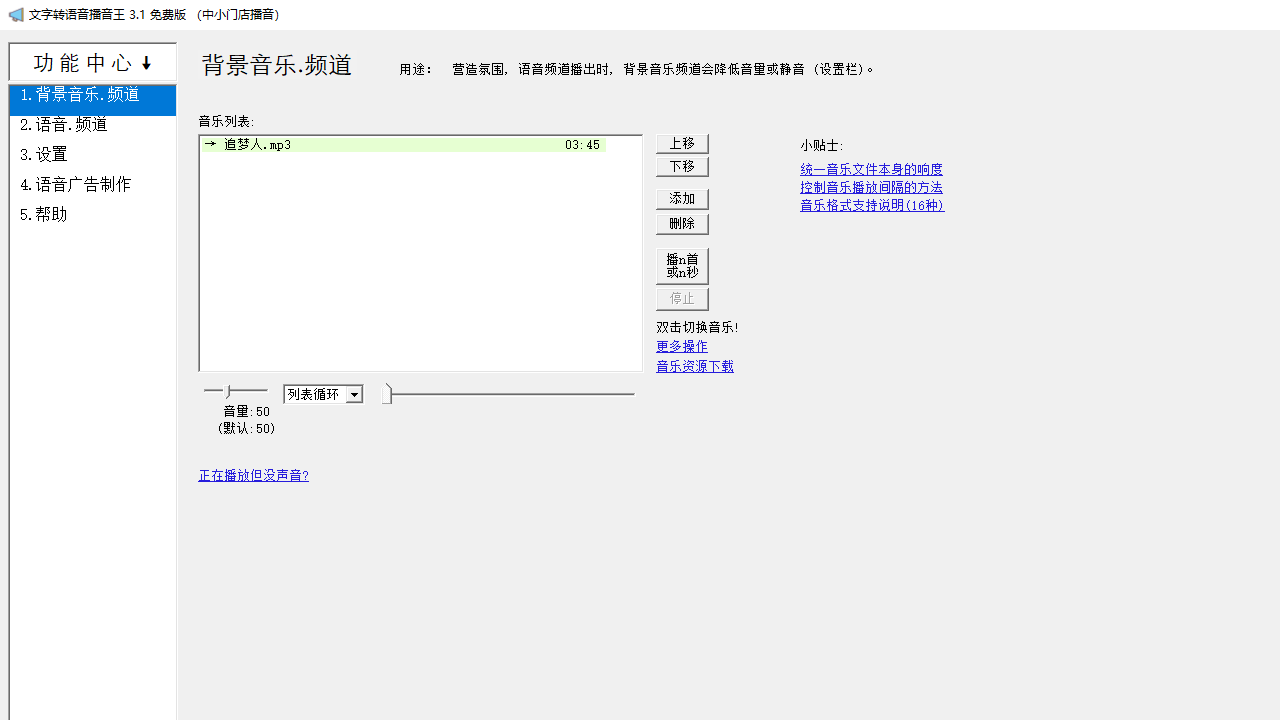Click the 播n首或n秒 button
1280x720 pixels.
[x=682, y=266]
